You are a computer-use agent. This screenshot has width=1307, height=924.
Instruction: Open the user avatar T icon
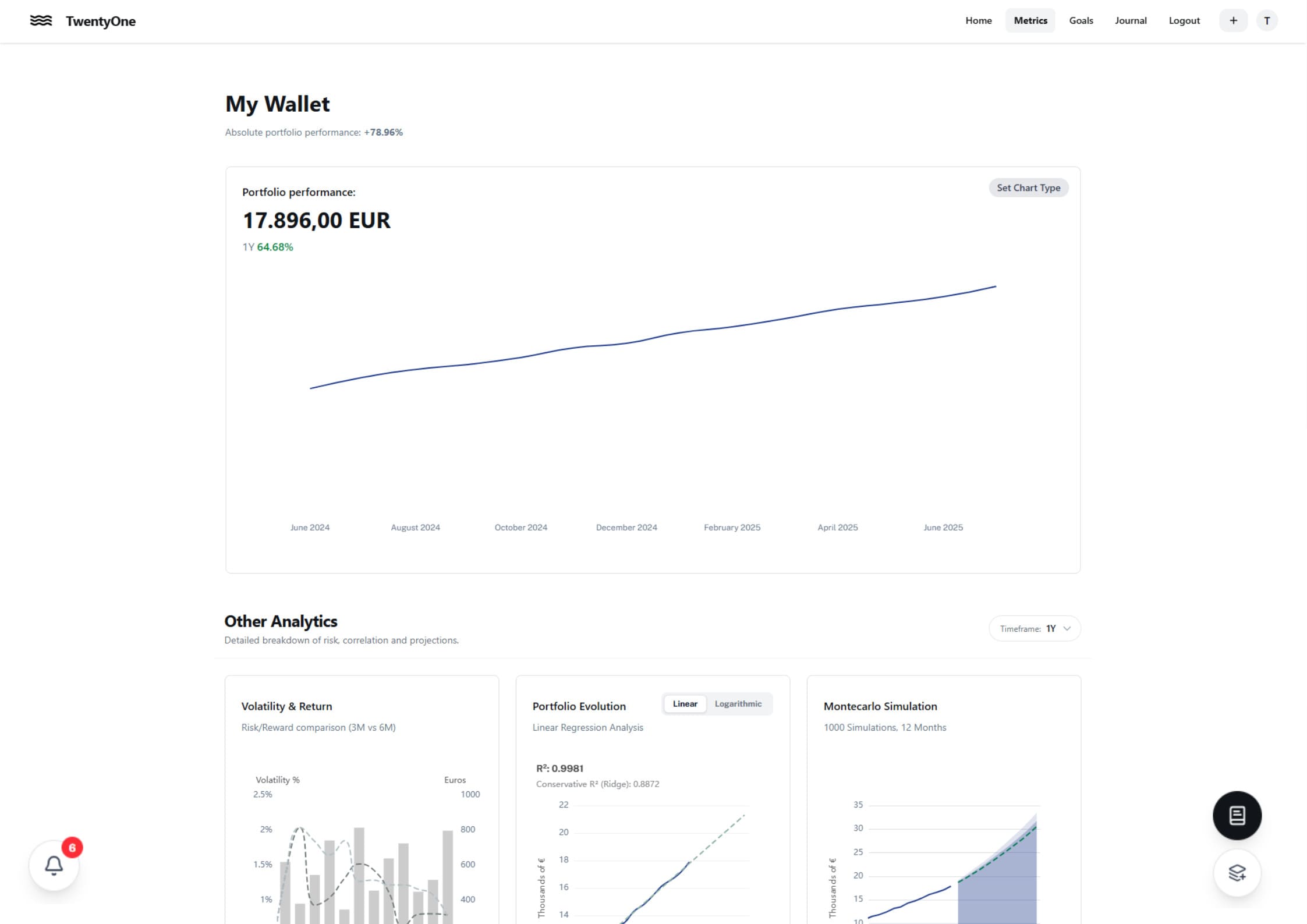(1267, 21)
